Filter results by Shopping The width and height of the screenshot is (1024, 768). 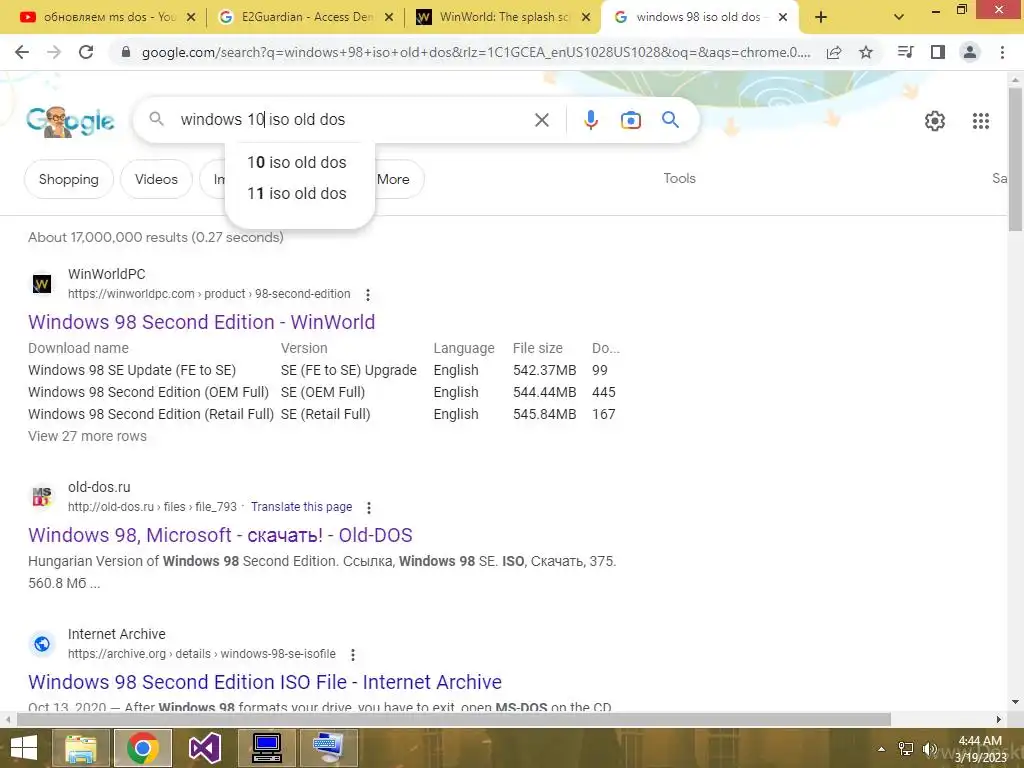(69, 179)
